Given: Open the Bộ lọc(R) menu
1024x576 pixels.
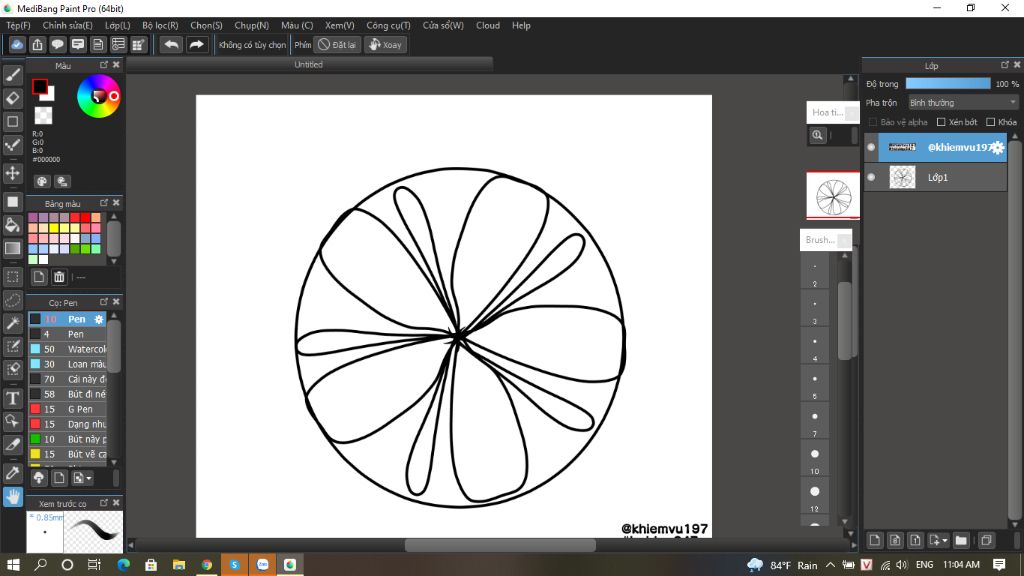Looking at the screenshot, I should pyautogui.click(x=160, y=25).
